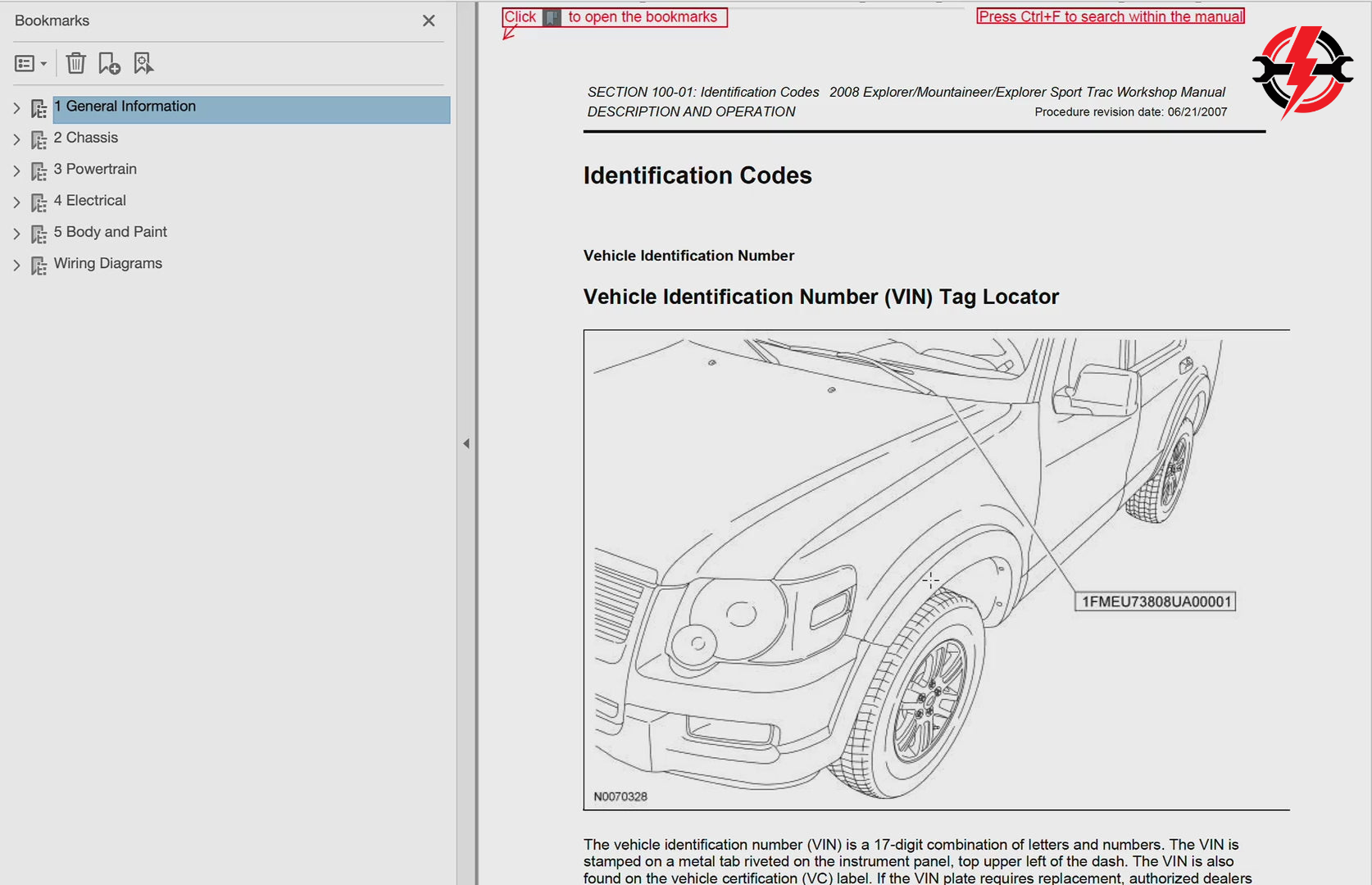Click the red lightning wrench logo
Image resolution: width=1372 pixels, height=885 pixels.
click(x=1302, y=72)
